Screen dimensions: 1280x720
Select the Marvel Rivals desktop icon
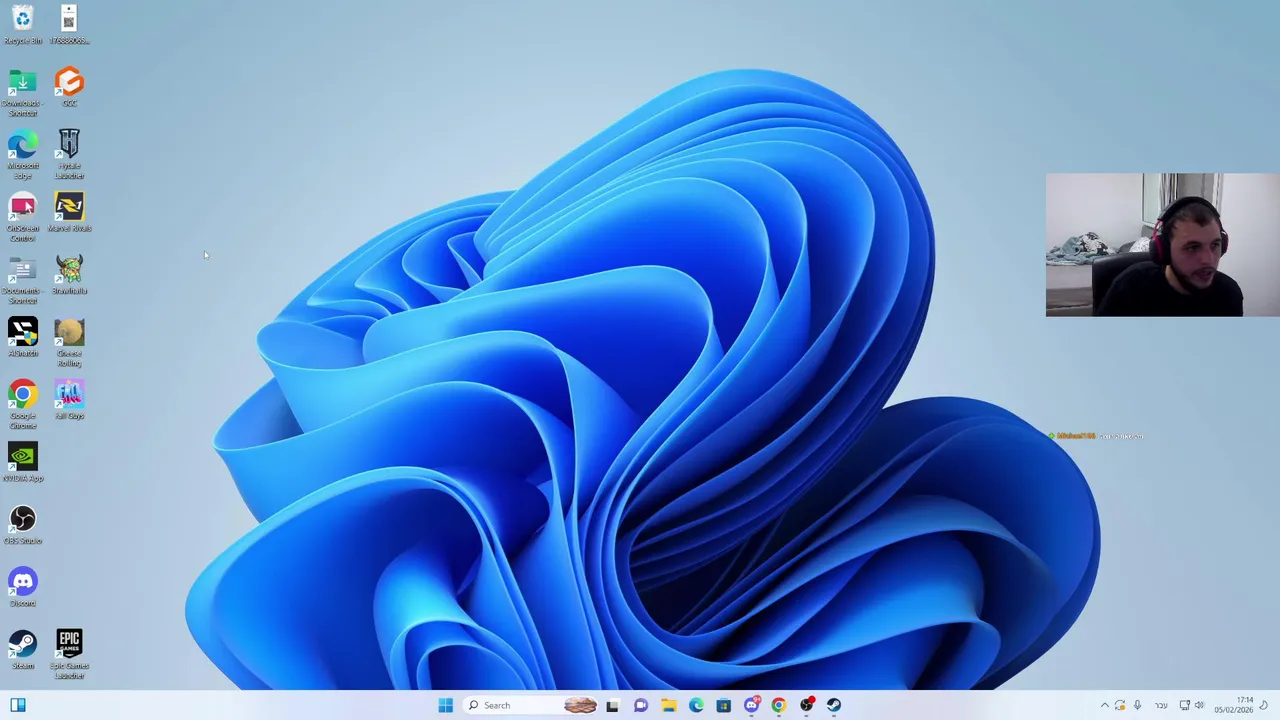tap(69, 212)
